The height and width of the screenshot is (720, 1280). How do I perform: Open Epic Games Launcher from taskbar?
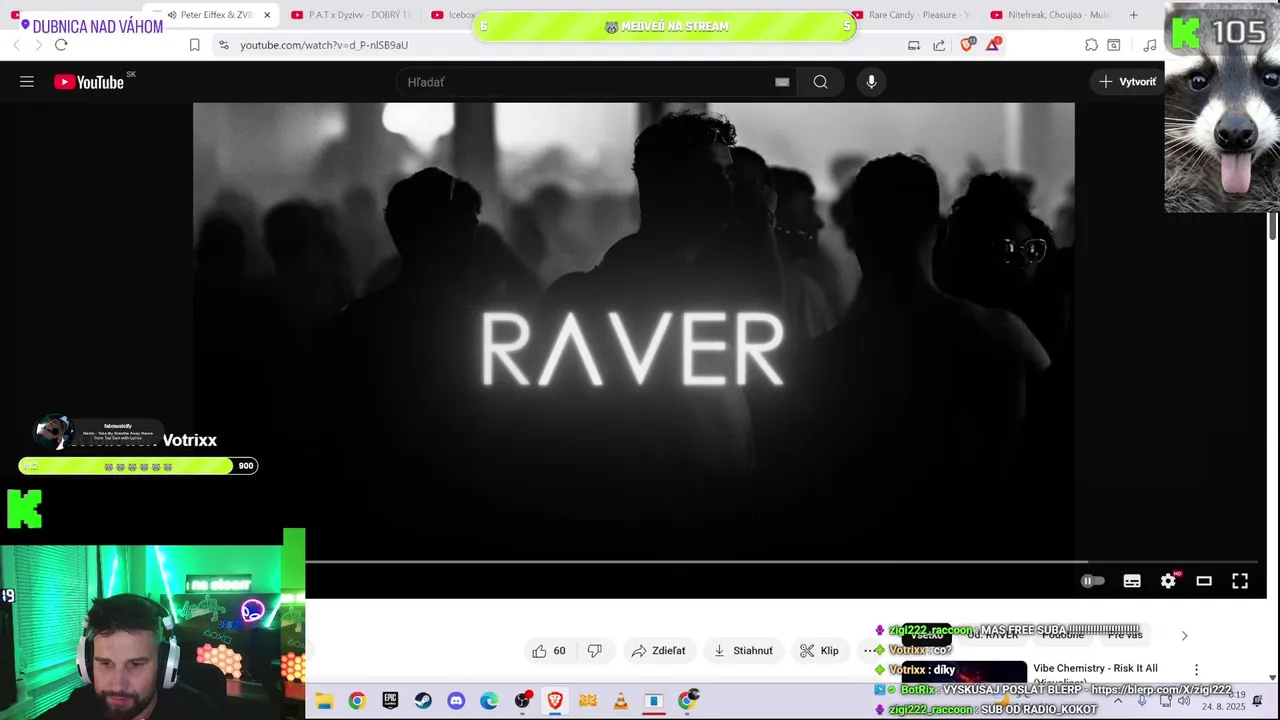(390, 702)
